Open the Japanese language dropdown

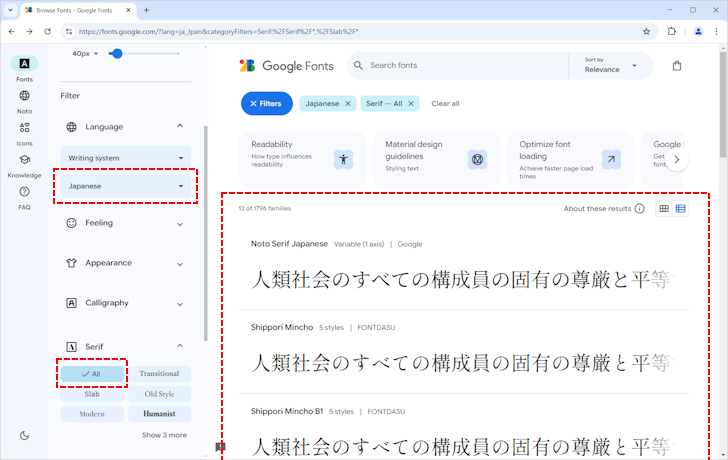coord(125,186)
